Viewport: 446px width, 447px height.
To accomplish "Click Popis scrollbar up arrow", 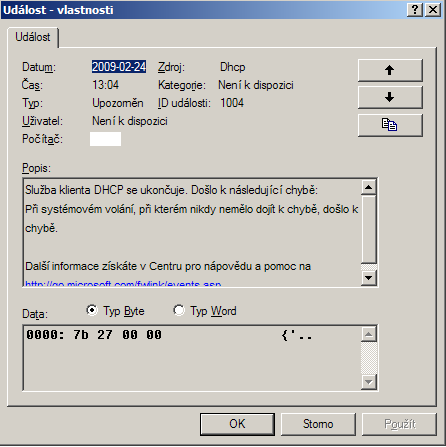I will tap(369, 188).
